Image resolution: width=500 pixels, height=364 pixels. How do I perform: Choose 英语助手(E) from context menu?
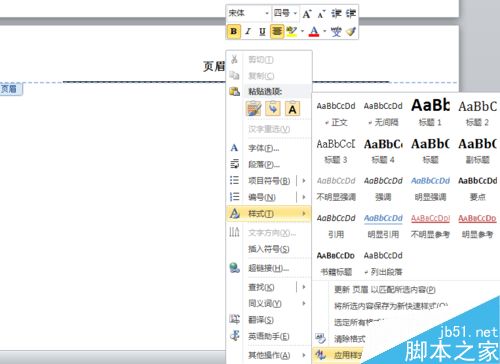[269, 336]
